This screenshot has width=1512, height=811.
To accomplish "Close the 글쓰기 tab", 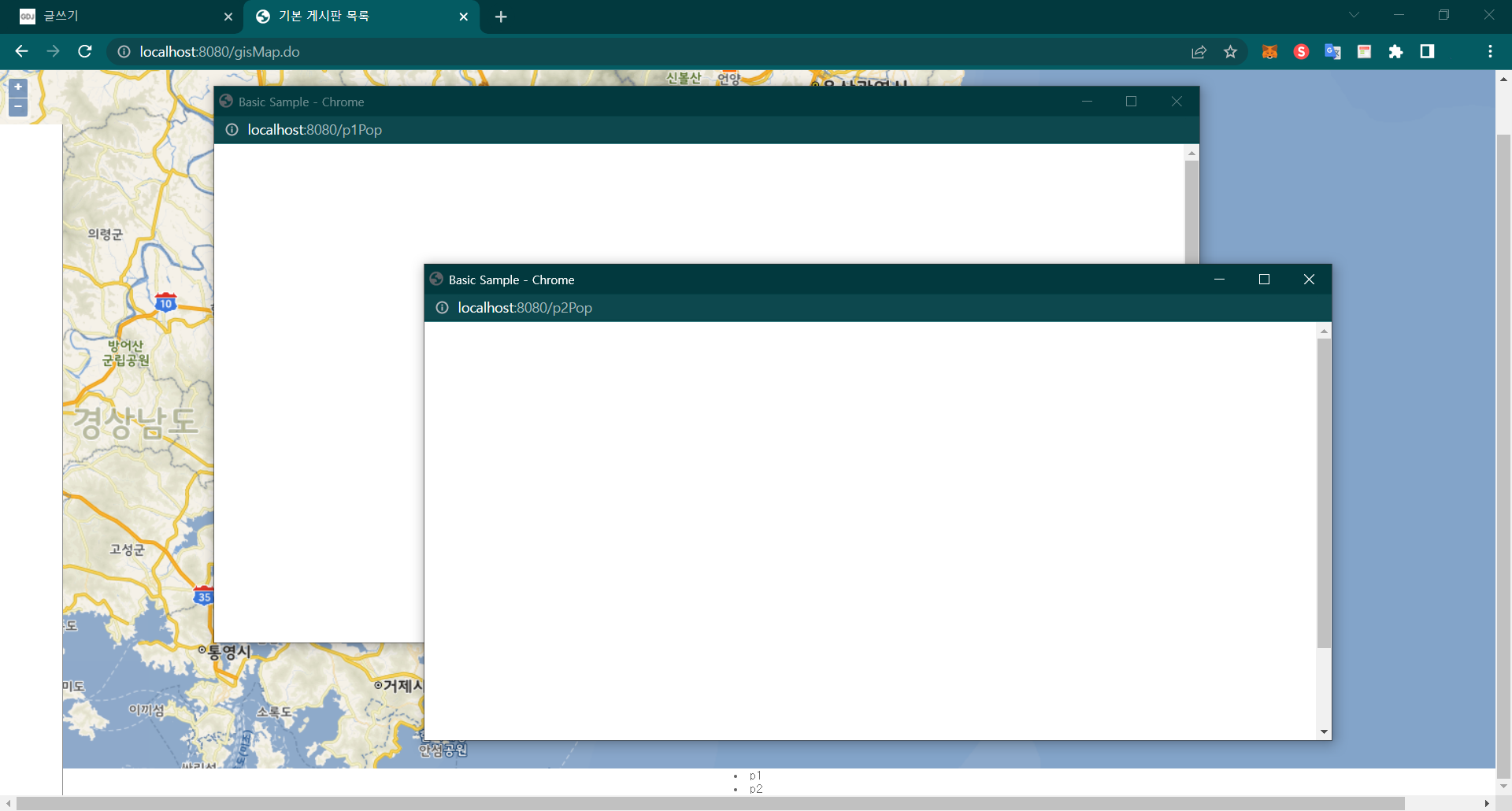I will (x=228, y=17).
